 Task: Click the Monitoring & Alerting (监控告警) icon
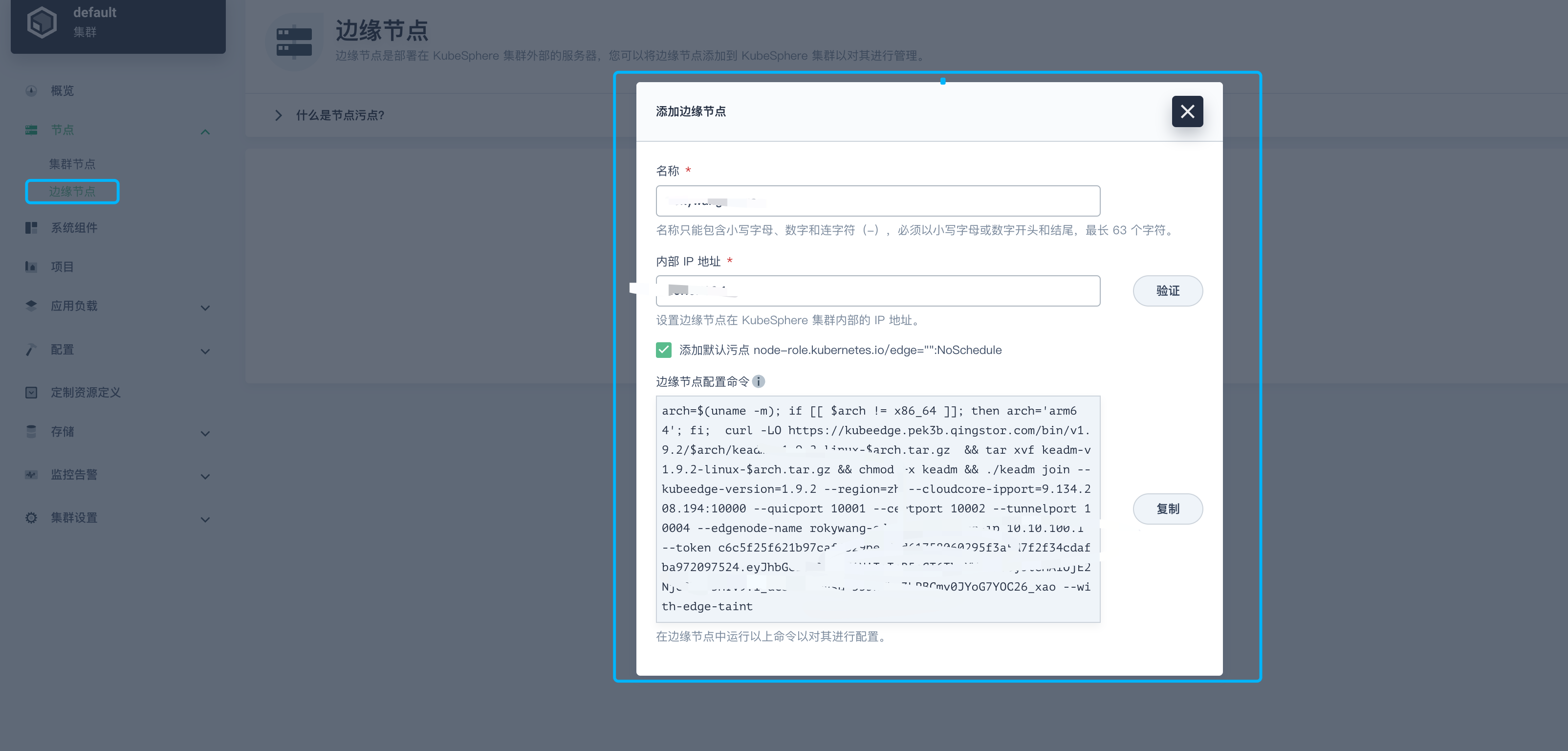31,475
